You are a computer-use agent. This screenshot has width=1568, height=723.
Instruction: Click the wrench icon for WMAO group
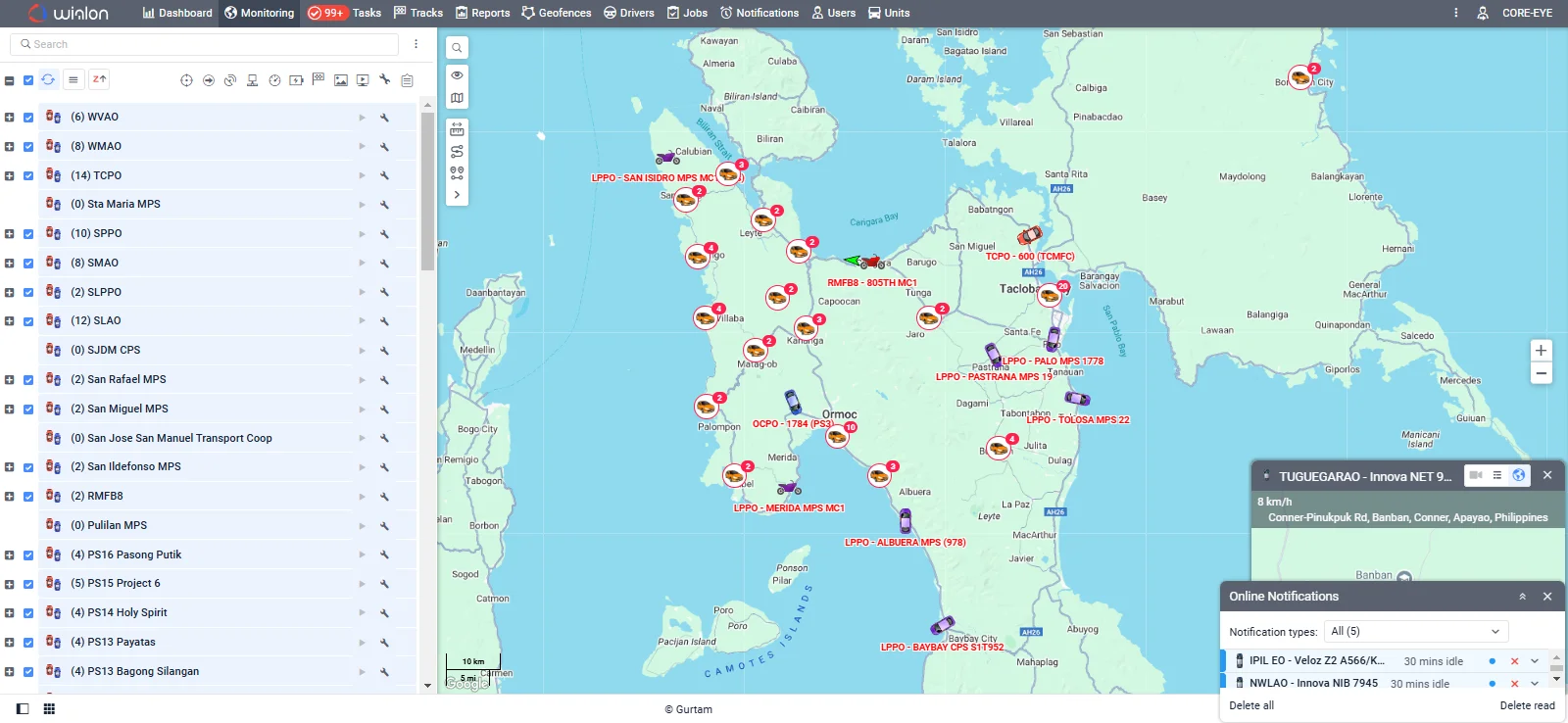385,147
